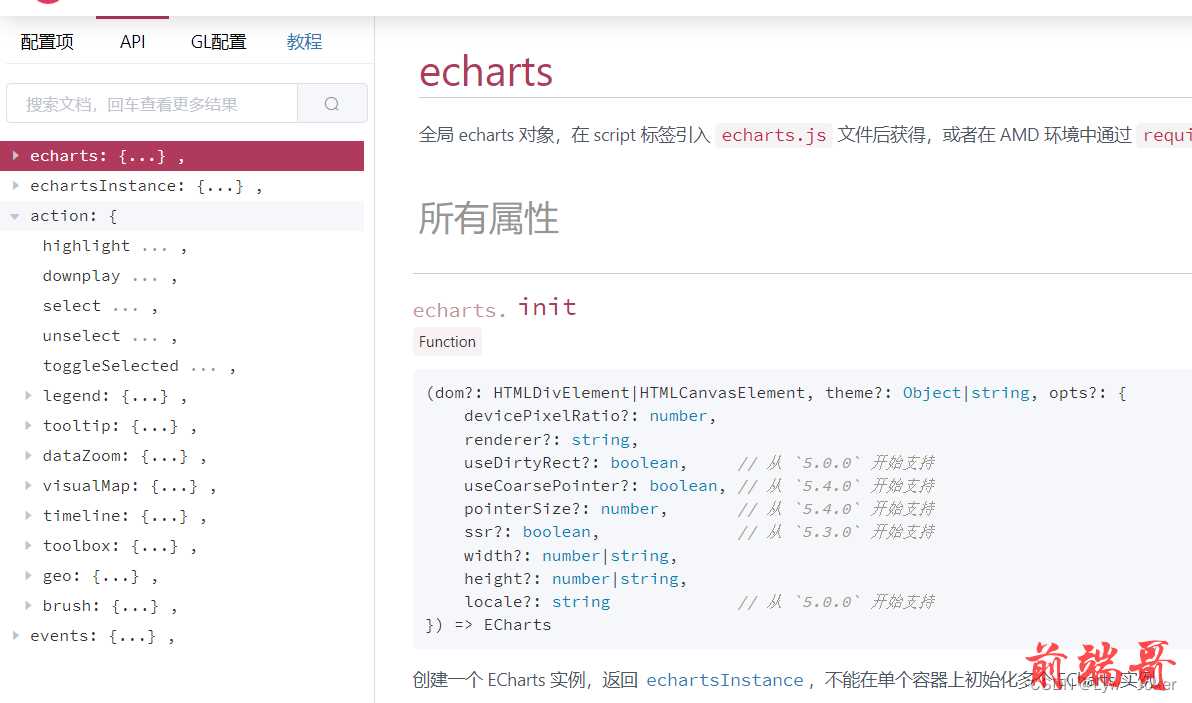Expand the echarts tree node arrow
1192x703 pixels.
15,156
